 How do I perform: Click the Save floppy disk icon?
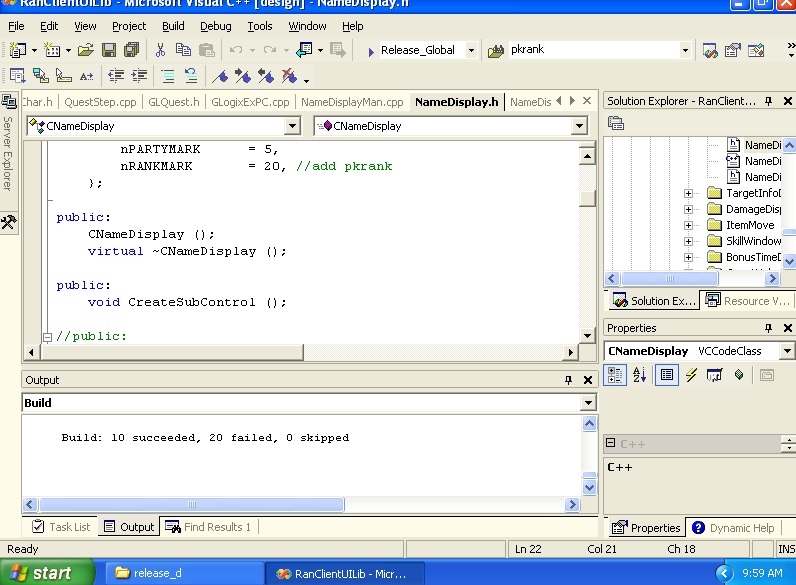tap(109, 50)
